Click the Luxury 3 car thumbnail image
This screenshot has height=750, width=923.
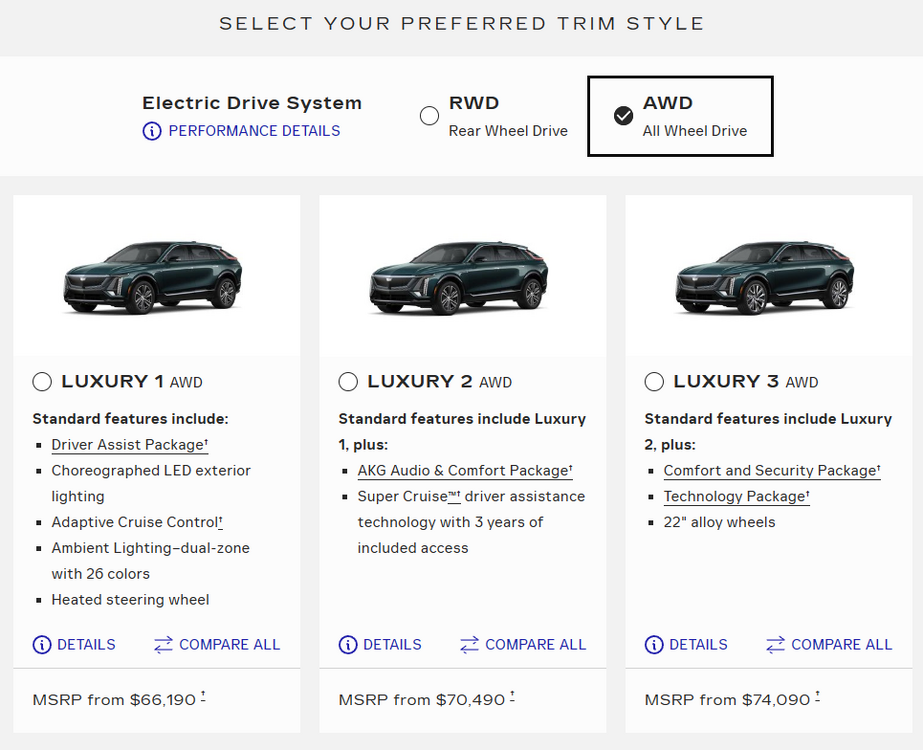[x=762, y=278]
